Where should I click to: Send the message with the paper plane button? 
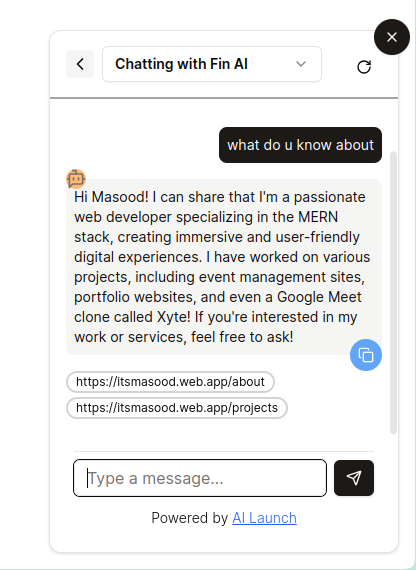tap(354, 478)
